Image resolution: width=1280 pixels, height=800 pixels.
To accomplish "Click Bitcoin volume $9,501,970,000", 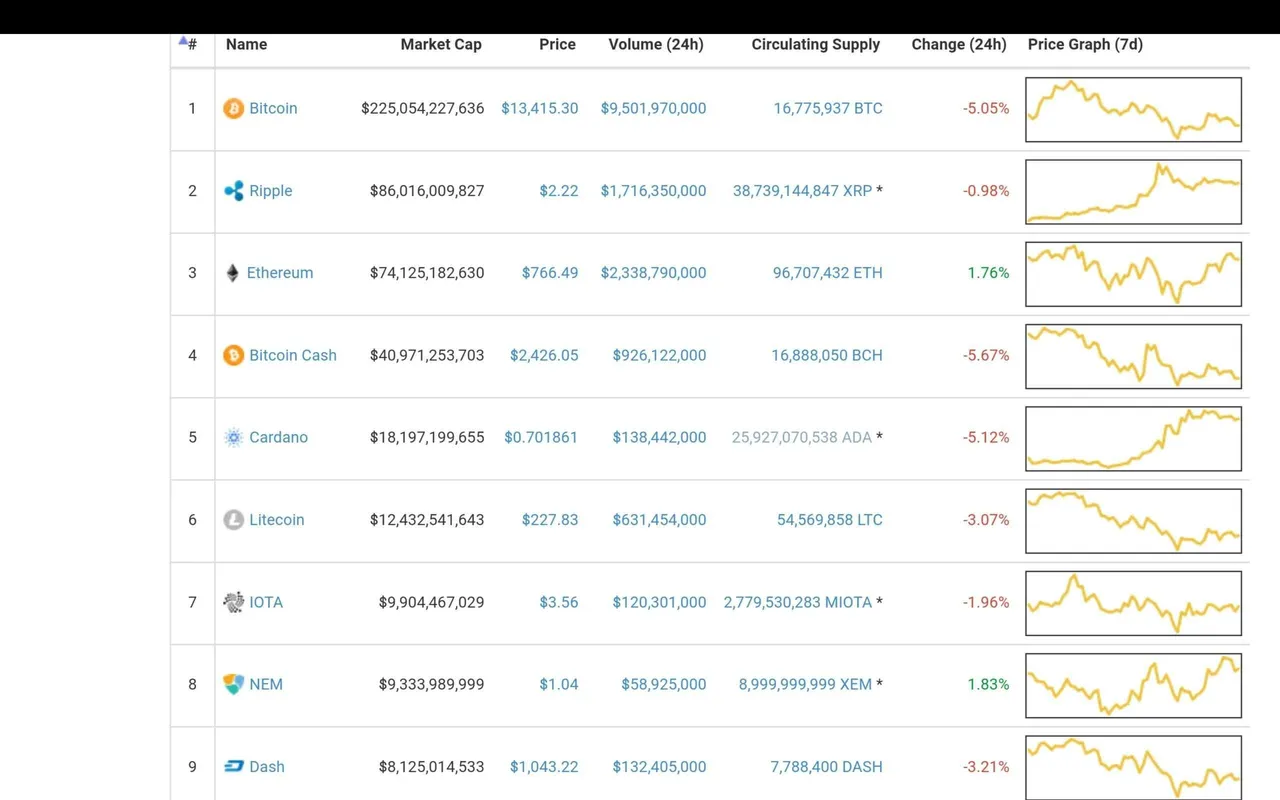I will [x=653, y=108].
